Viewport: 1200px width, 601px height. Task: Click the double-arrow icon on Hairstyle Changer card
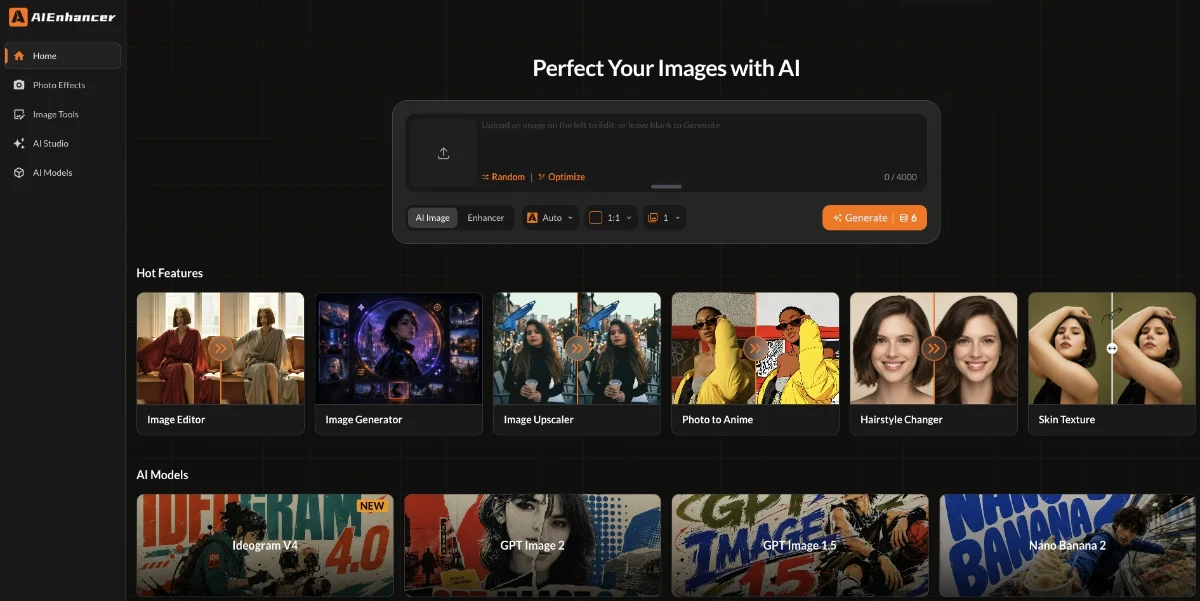pos(934,348)
